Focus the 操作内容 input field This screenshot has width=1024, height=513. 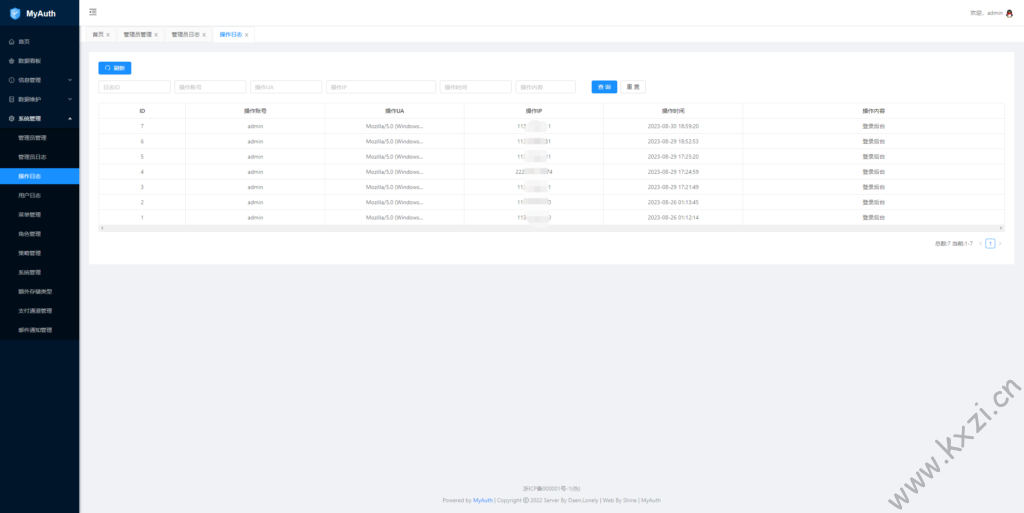pos(545,87)
